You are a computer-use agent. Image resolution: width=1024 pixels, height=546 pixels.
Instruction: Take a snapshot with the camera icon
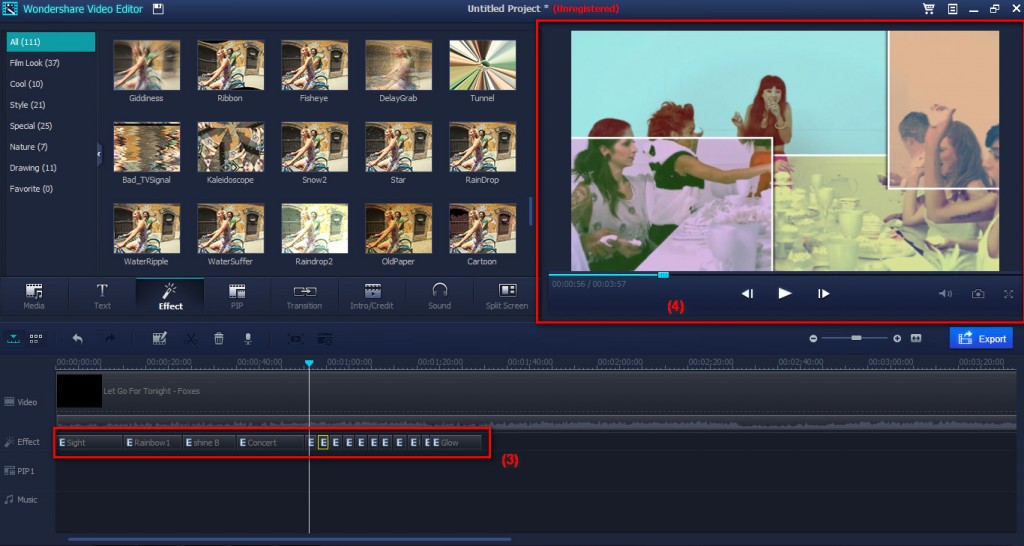click(x=978, y=294)
